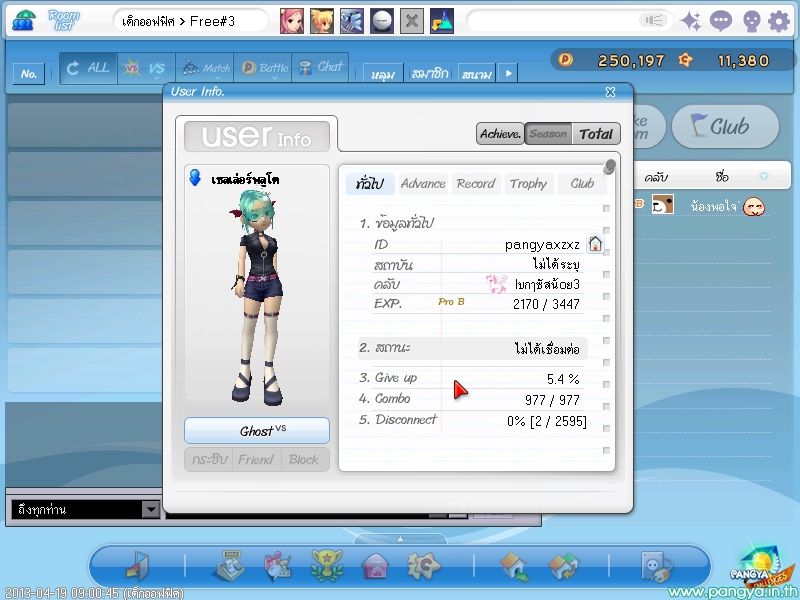The width and height of the screenshot is (800, 600).
Task: Open the sparkle effects icon
Action: (691, 21)
